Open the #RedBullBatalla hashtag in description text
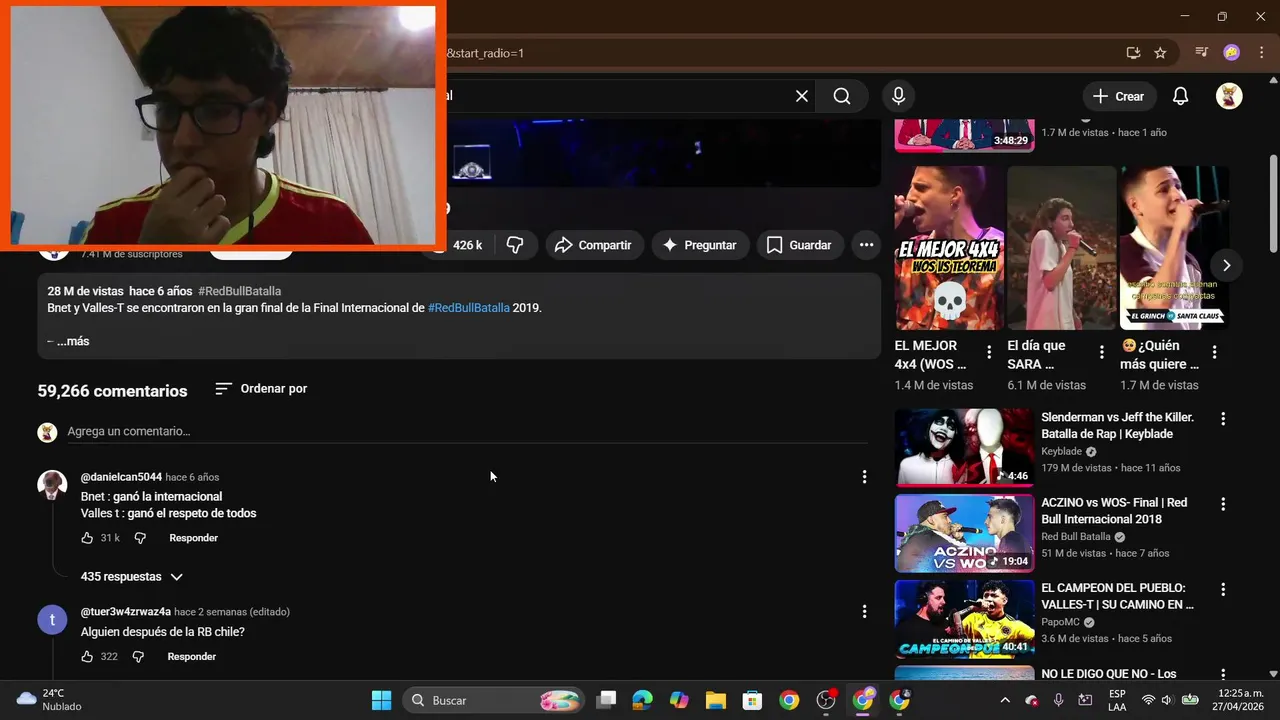 [469, 308]
